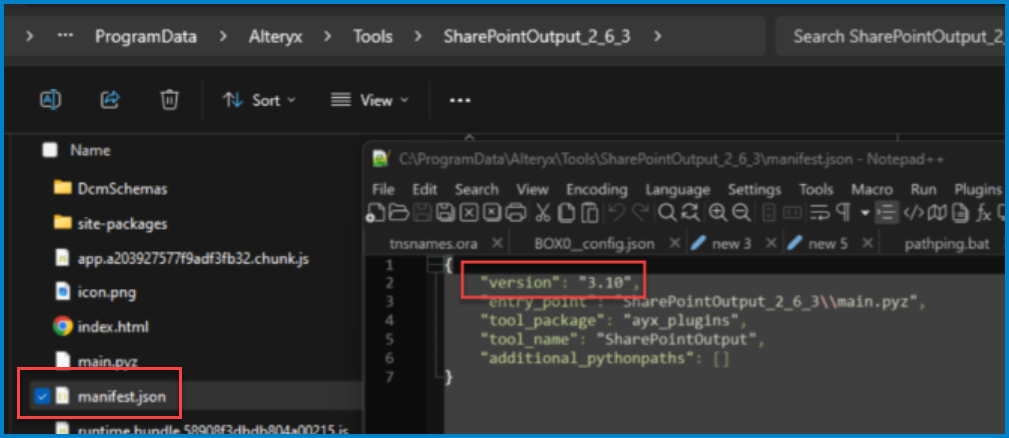
Task: Toggle synchronize vertical scrolling icon
Action: [x=768, y=213]
